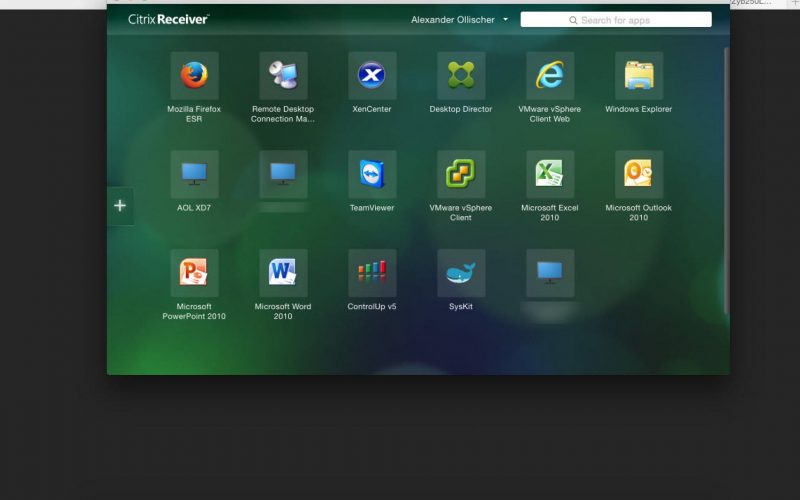Open the XenCenter application

point(372,76)
